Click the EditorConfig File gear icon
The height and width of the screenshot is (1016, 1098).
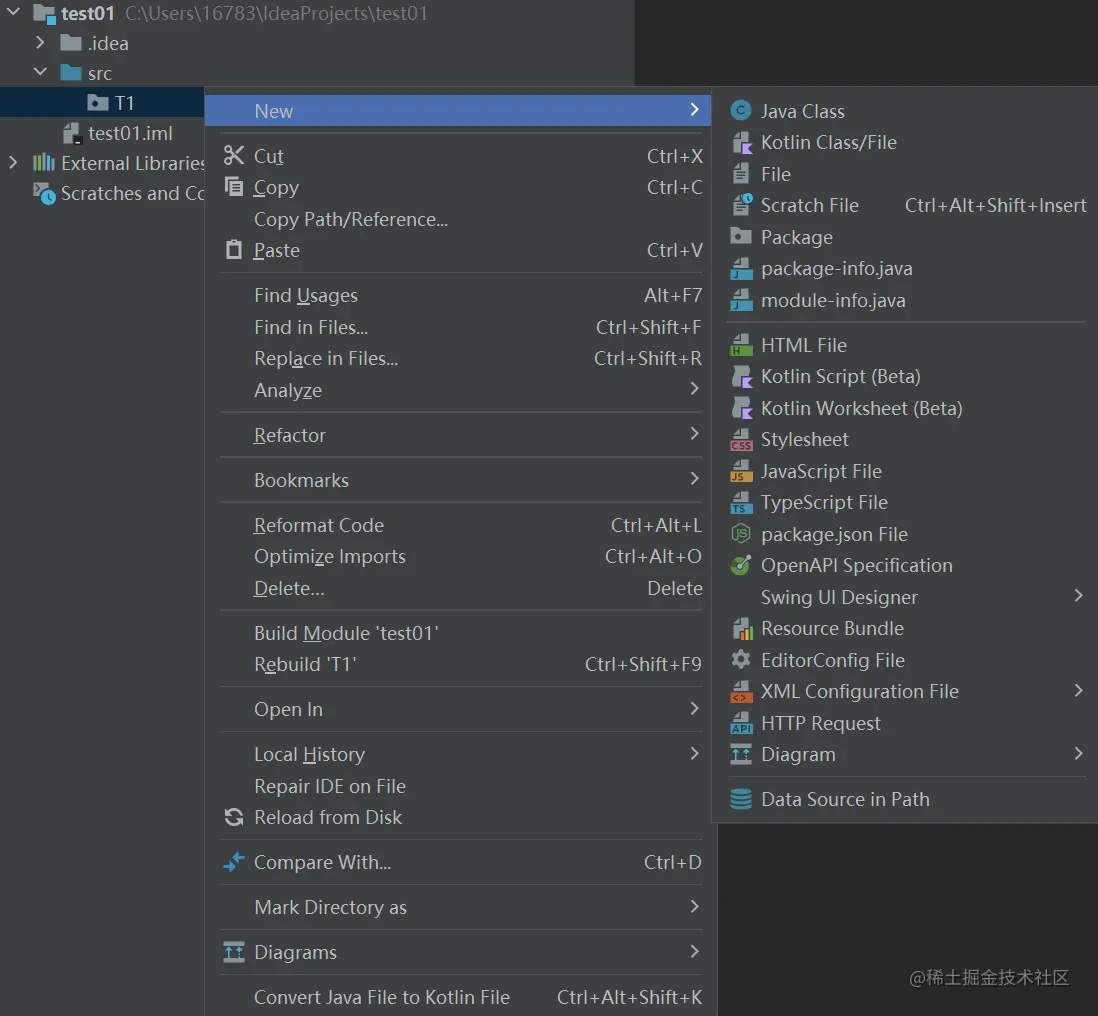point(741,660)
